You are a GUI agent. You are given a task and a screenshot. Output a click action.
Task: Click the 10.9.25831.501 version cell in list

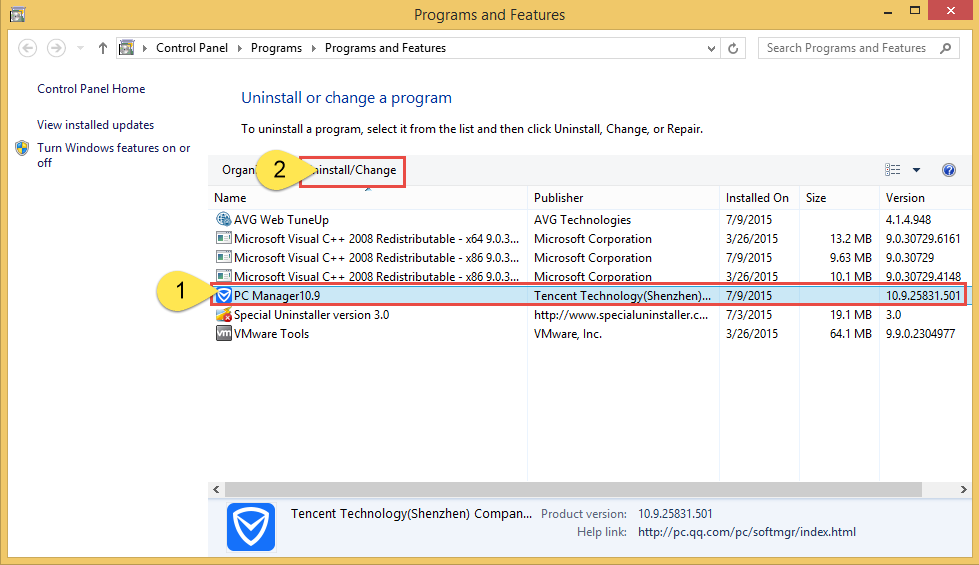[923, 296]
